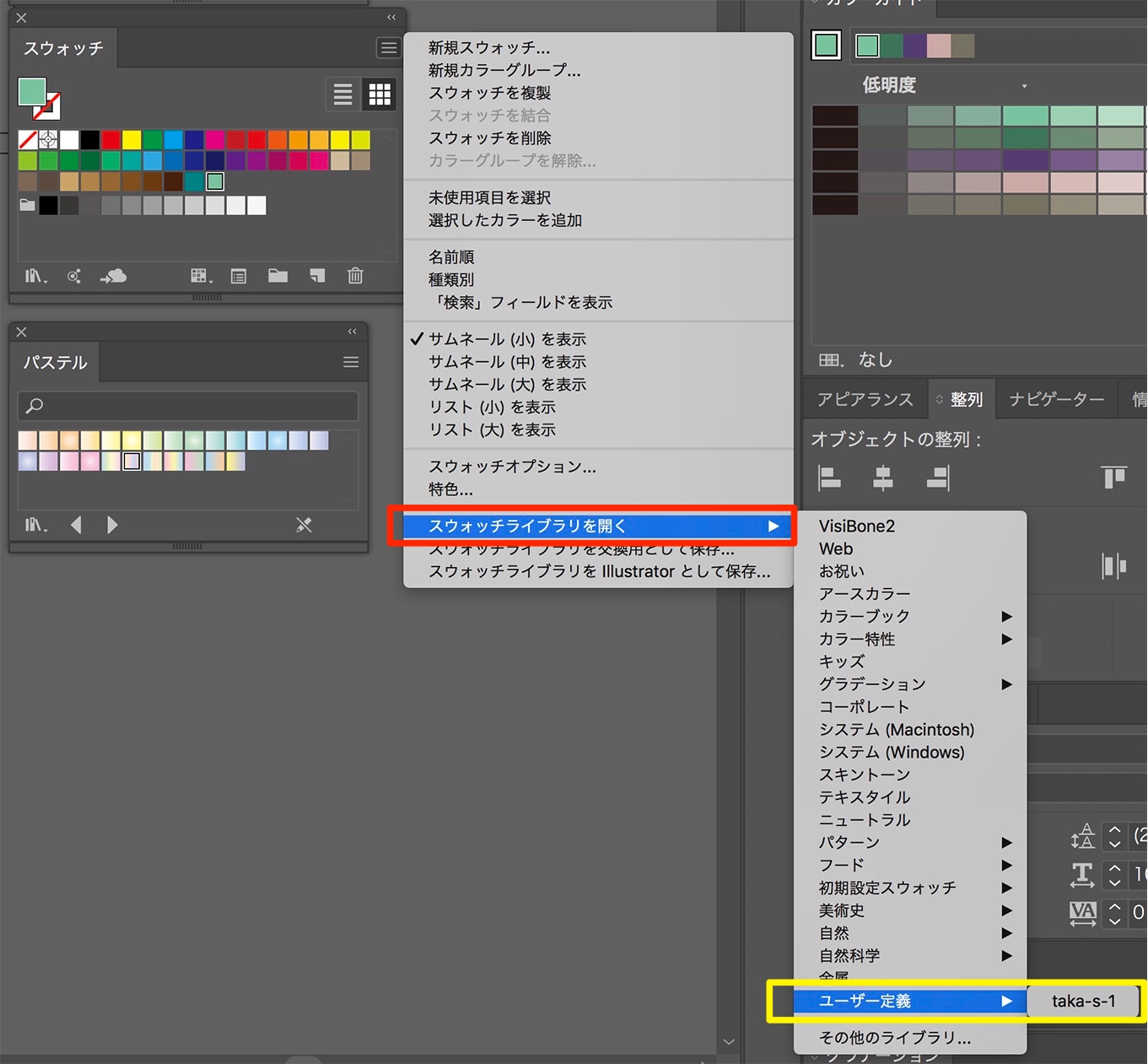The image size is (1148, 1064).
Task: Load previous swatch library with left arrow
Action: 76,525
